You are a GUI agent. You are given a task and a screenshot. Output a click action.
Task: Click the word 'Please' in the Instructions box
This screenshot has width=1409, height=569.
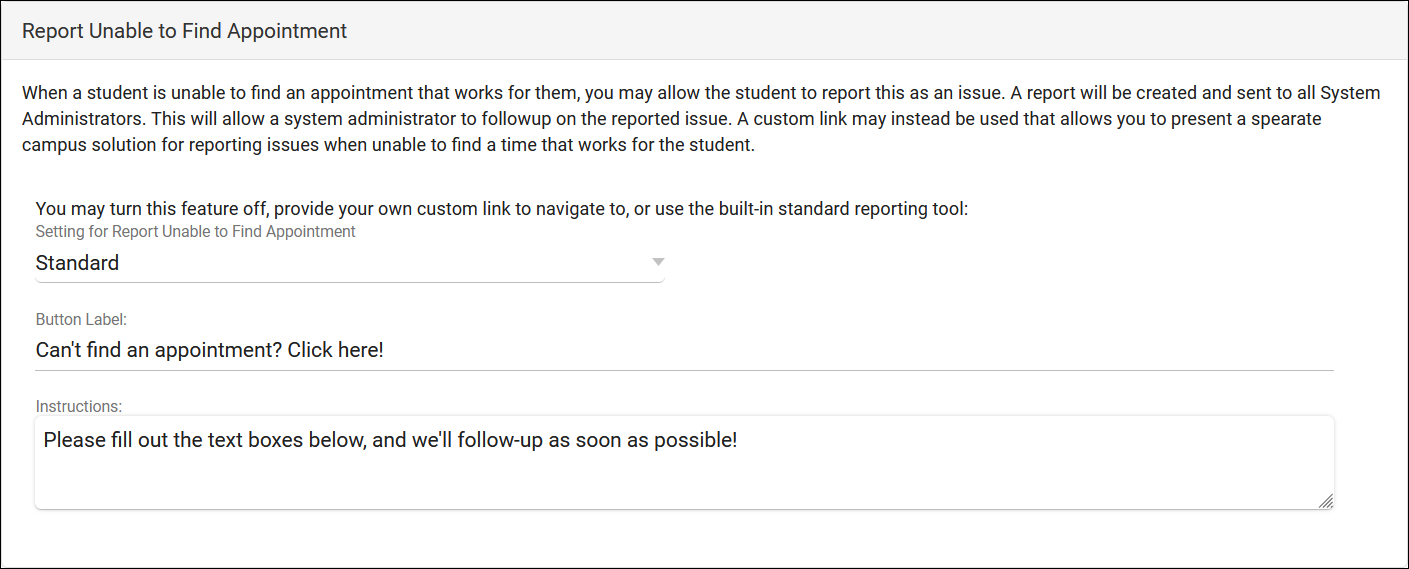point(71,440)
